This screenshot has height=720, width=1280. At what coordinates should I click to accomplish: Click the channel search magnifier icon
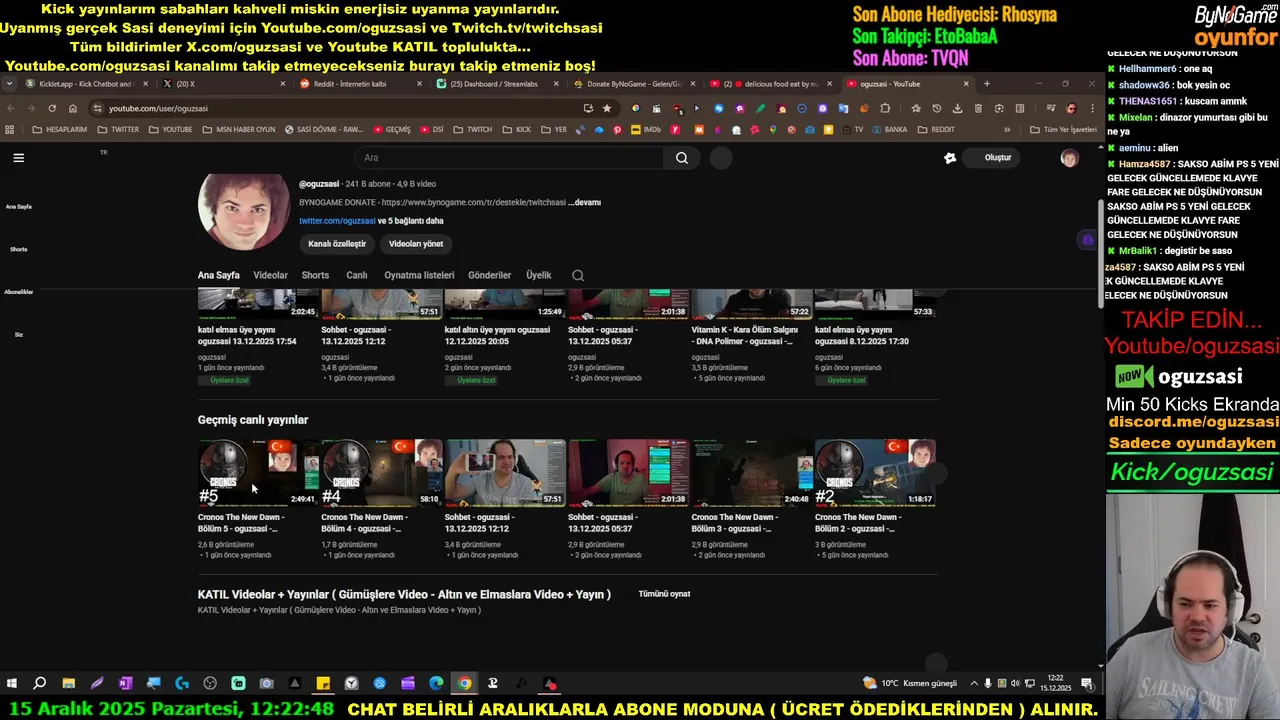click(578, 275)
